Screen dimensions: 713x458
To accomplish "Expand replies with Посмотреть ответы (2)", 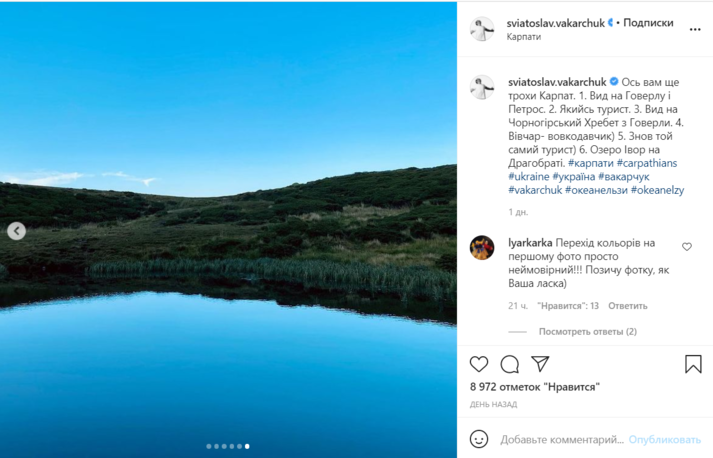I will pyautogui.click(x=587, y=331).
